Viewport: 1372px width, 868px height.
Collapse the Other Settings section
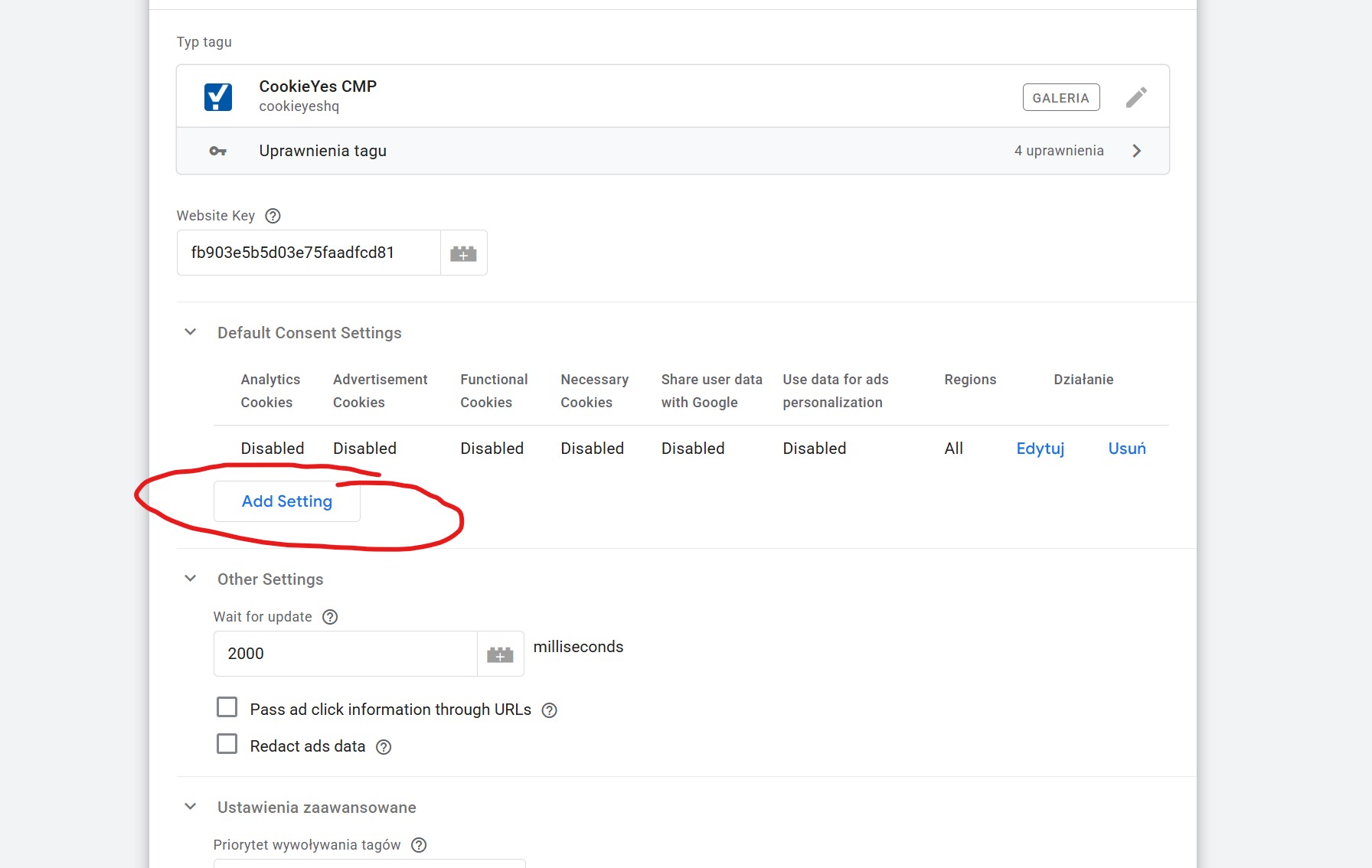tap(191, 579)
